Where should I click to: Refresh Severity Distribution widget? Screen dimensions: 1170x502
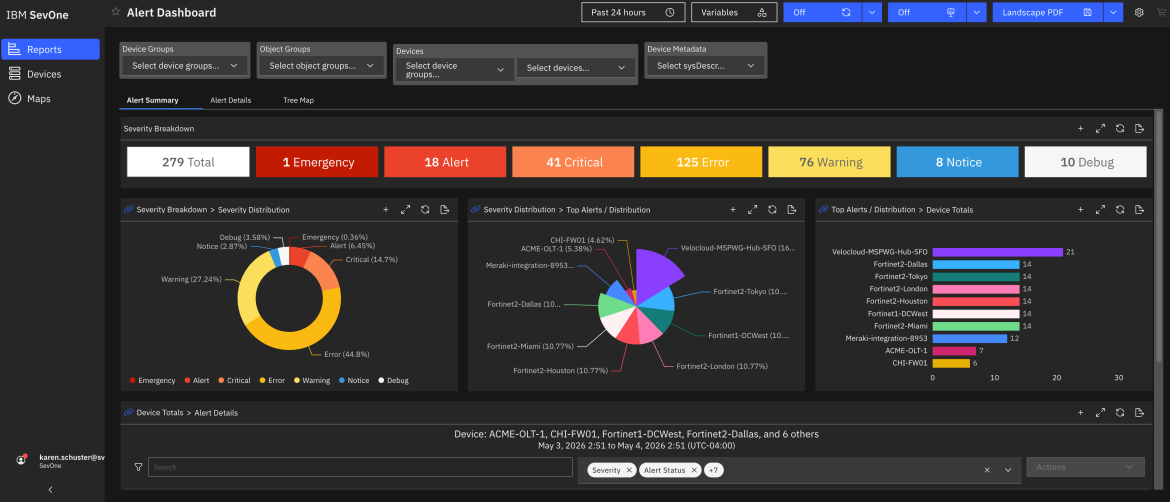[x=425, y=210]
